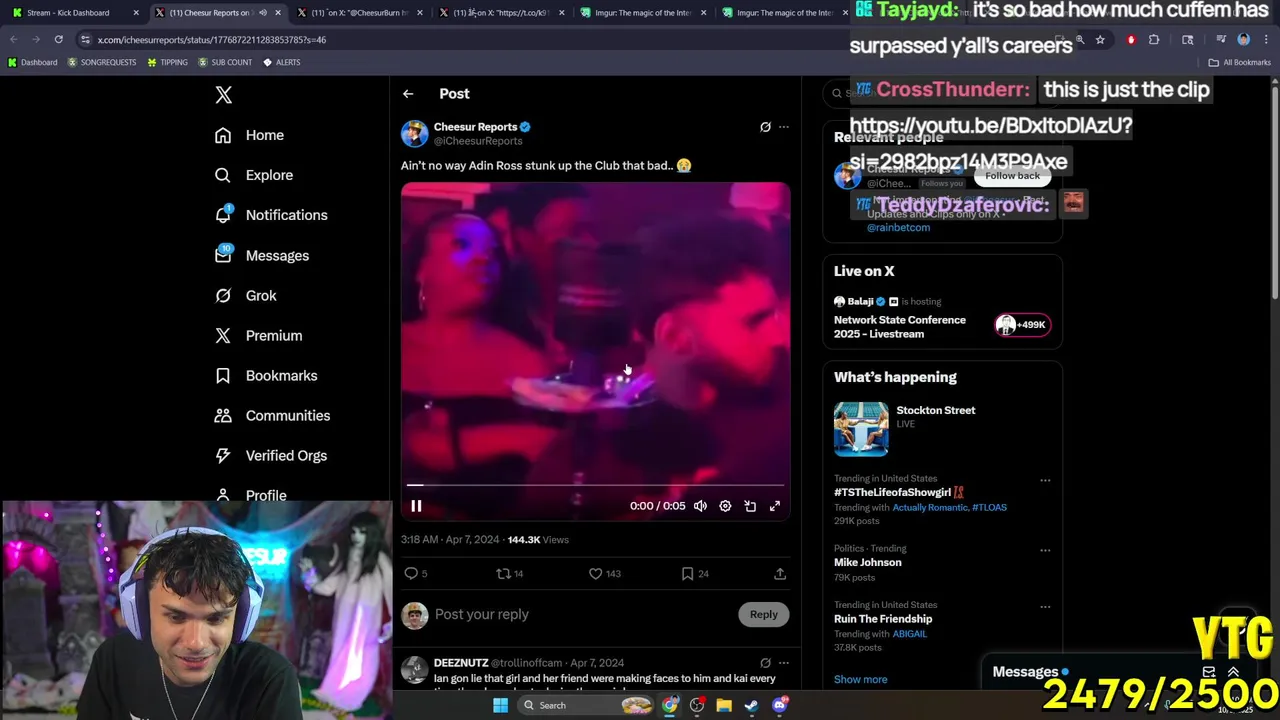Screen dimensions: 1280x720
Task: Open the ALERTS bookmark
Action: 281,62
